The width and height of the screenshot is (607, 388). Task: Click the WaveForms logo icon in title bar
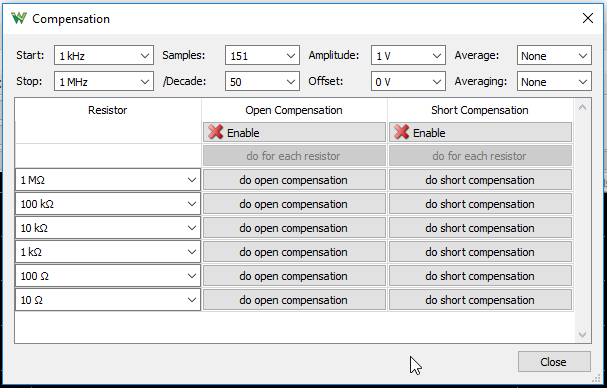pyautogui.click(x=19, y=18)
